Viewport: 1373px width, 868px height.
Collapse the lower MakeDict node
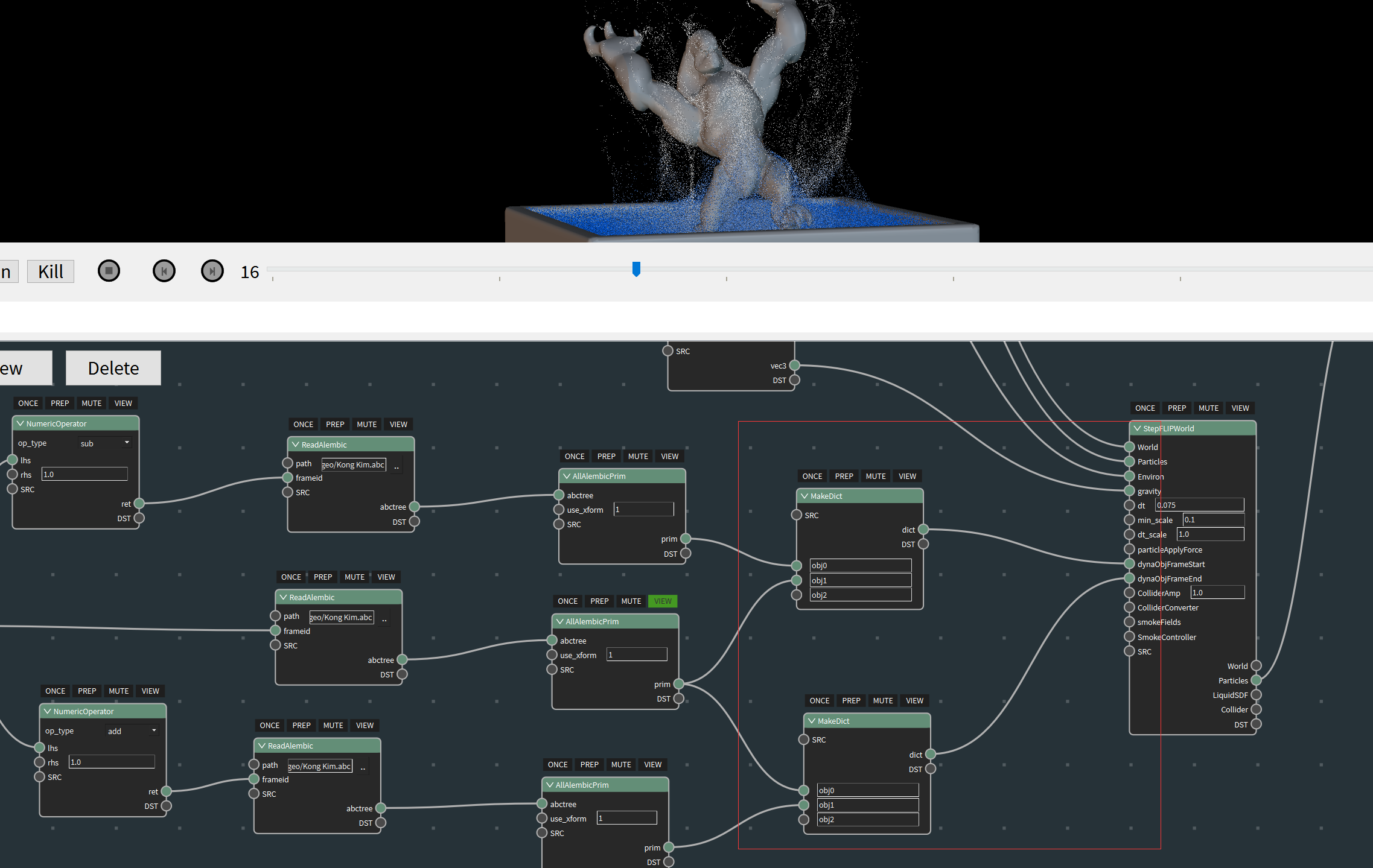point(812,721)
